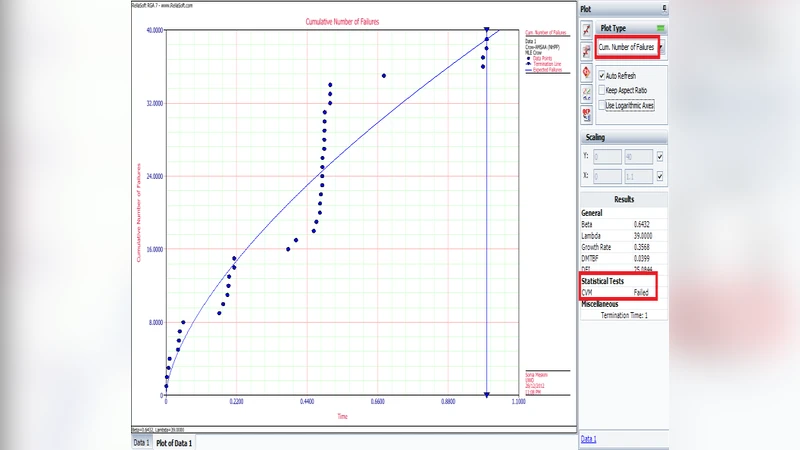Image resolution: width=800 pixels, height=450 pixels.
Task: Select the Plot of Data 1 tab
Action: click(x=174, y=442)
